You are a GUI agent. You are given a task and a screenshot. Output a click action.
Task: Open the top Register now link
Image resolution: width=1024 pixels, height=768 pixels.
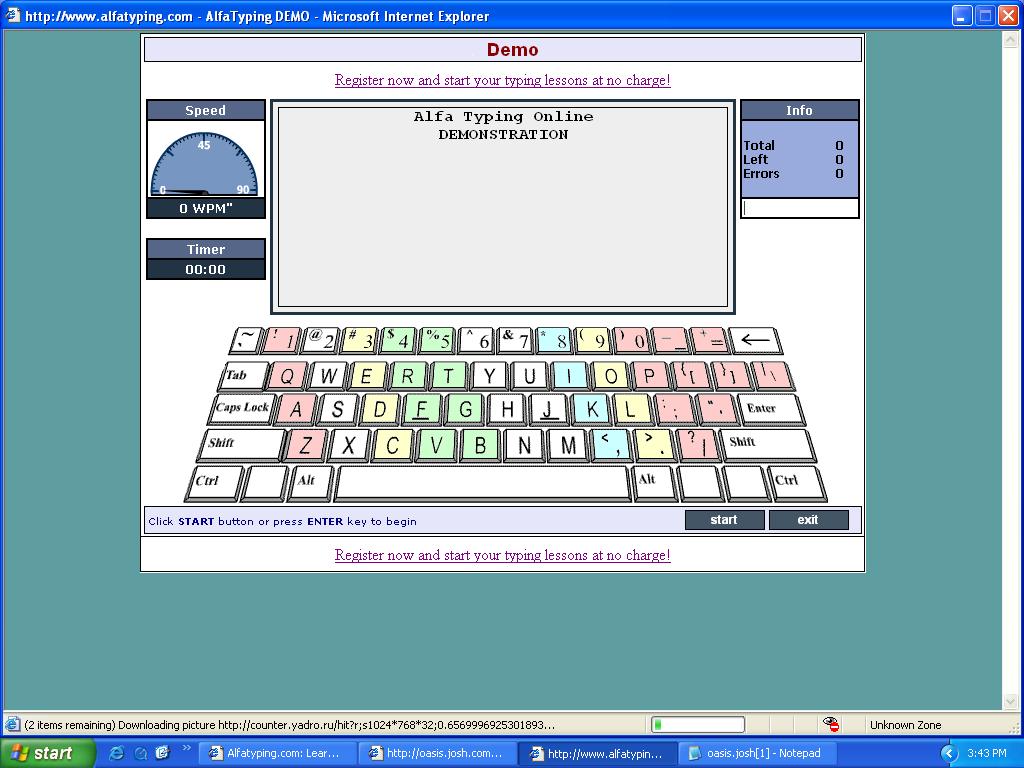coord(502,80)
